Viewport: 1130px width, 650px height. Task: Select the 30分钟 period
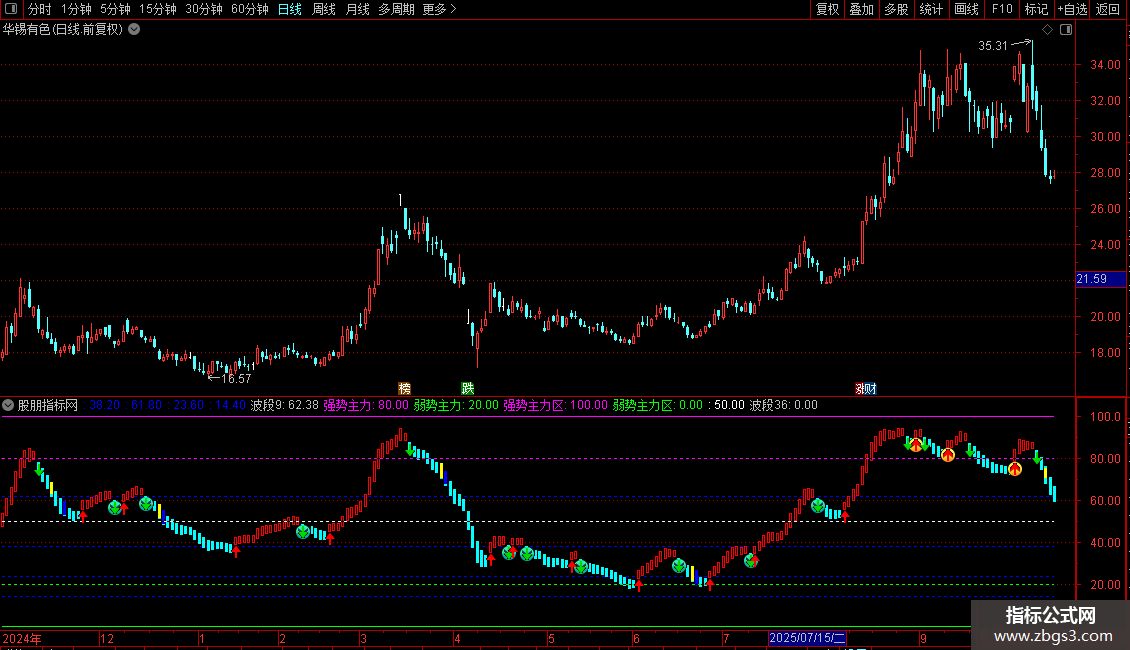(204, 9)
